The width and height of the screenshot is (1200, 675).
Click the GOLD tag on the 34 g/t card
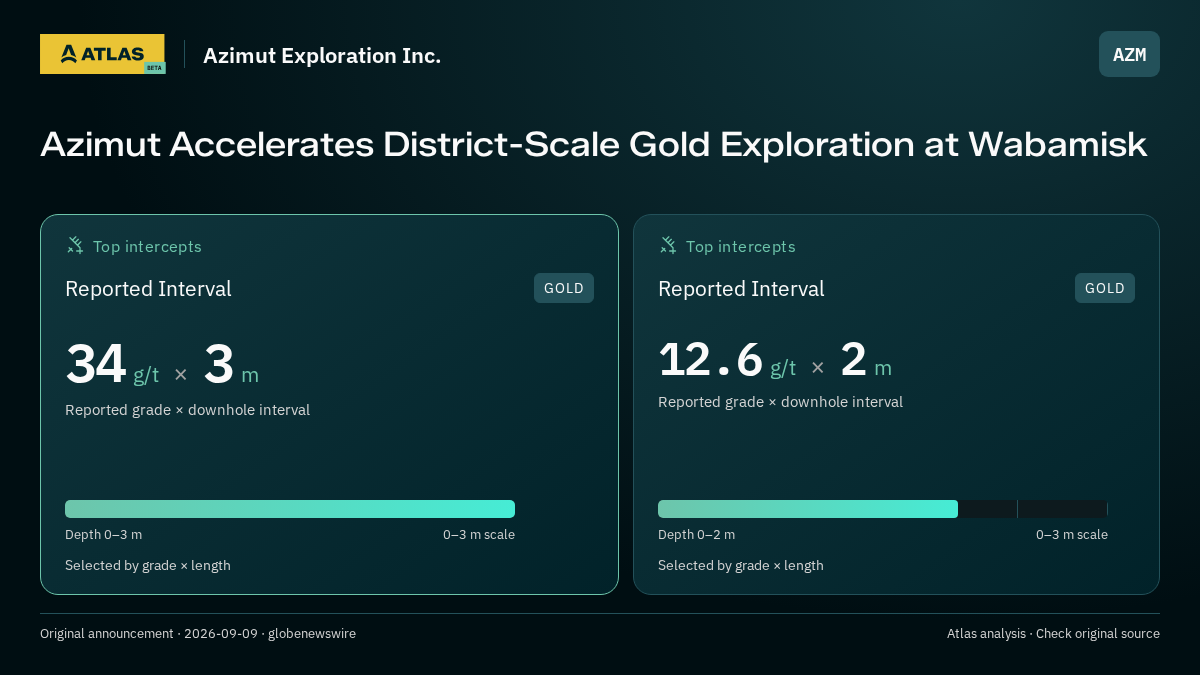coord(564,288)
